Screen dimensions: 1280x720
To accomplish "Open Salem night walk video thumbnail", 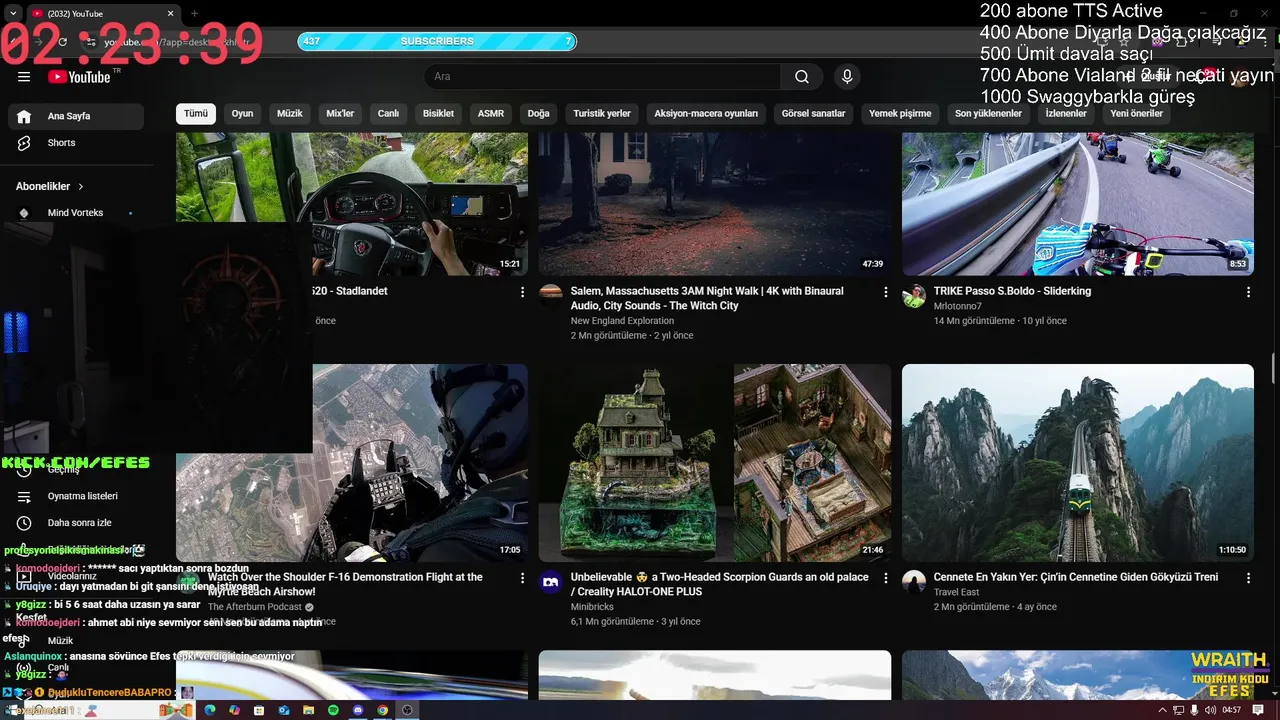I will point(715,204).
